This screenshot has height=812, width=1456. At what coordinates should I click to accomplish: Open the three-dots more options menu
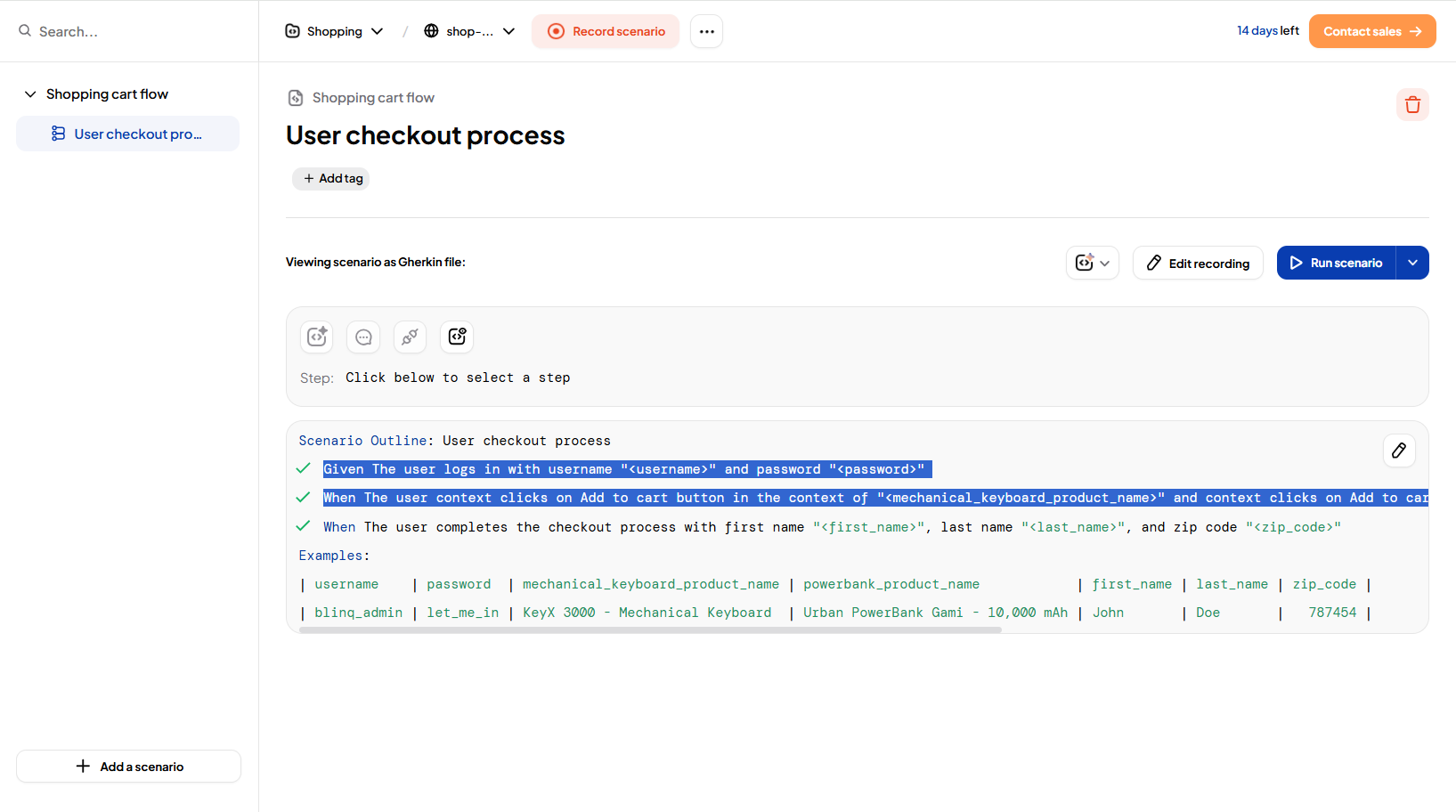point(706,31)
